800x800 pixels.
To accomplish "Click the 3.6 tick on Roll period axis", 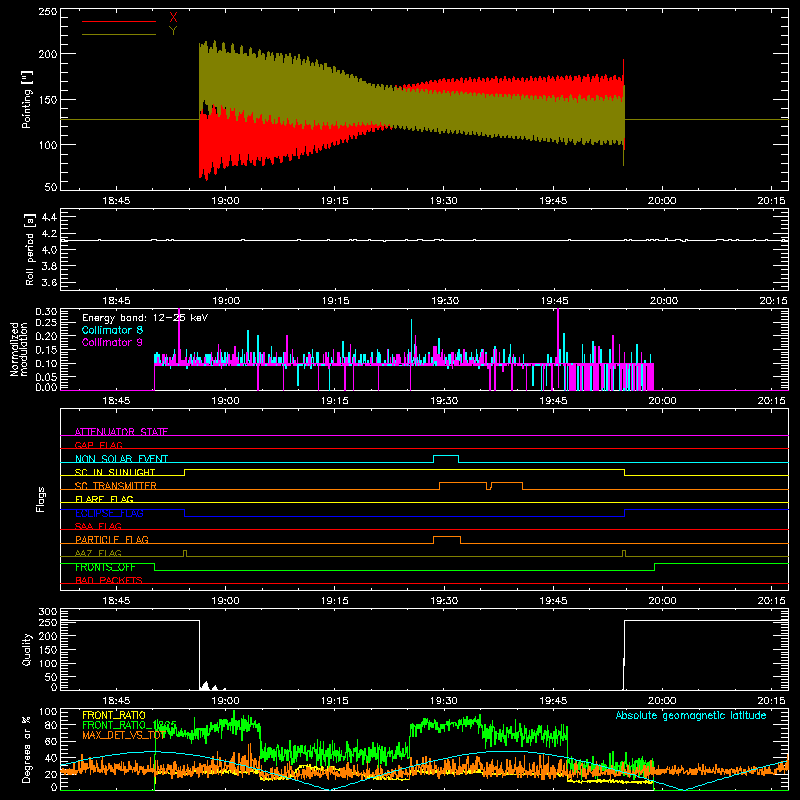I will [49, 283].
